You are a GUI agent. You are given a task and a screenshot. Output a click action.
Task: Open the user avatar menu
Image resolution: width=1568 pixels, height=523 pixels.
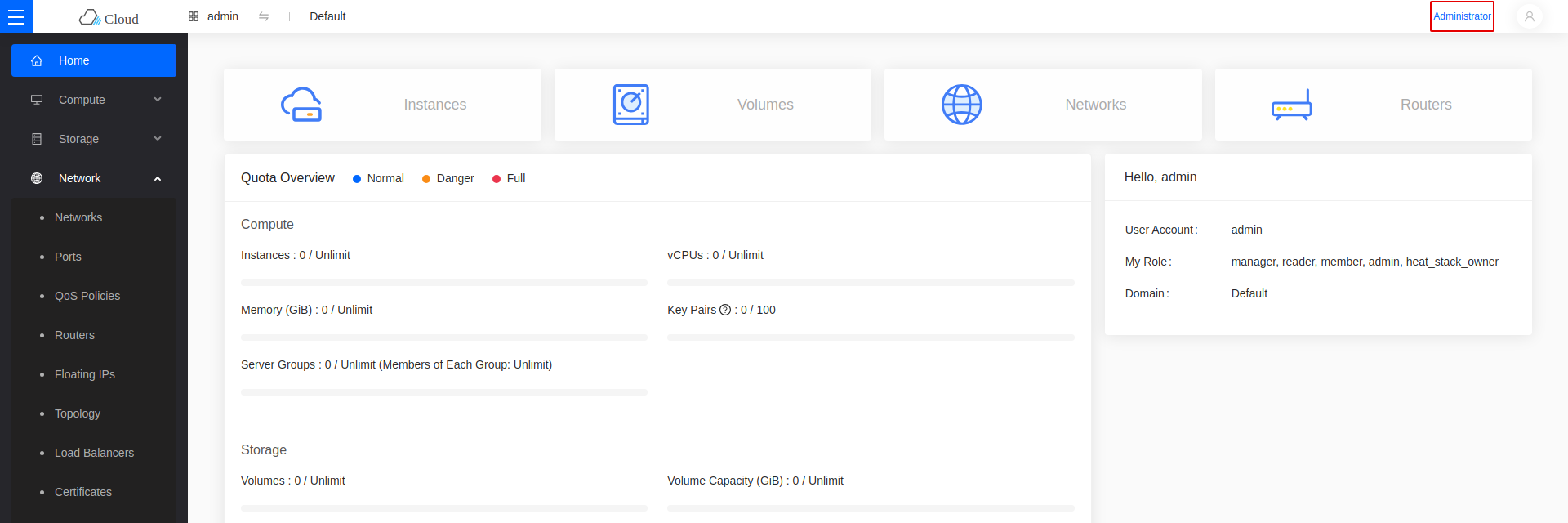pos(1529,16)
